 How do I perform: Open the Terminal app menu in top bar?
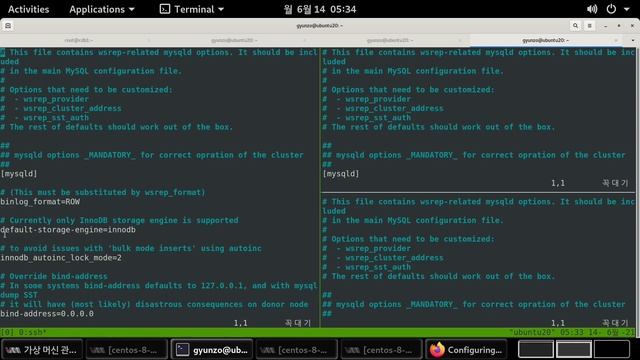192,9
